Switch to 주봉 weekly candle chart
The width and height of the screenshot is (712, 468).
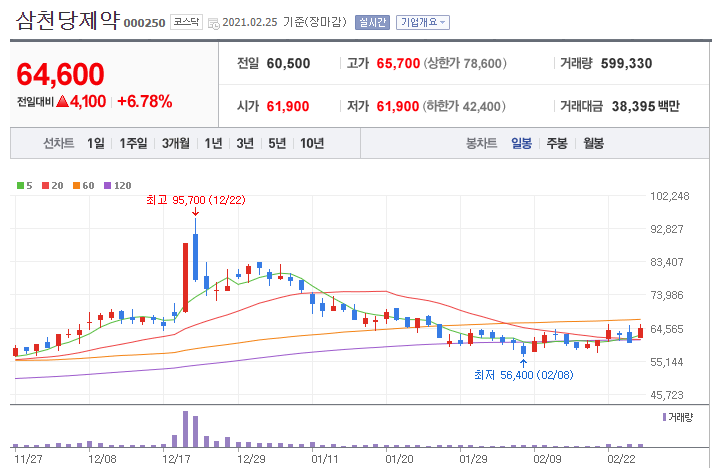[557, 143]
